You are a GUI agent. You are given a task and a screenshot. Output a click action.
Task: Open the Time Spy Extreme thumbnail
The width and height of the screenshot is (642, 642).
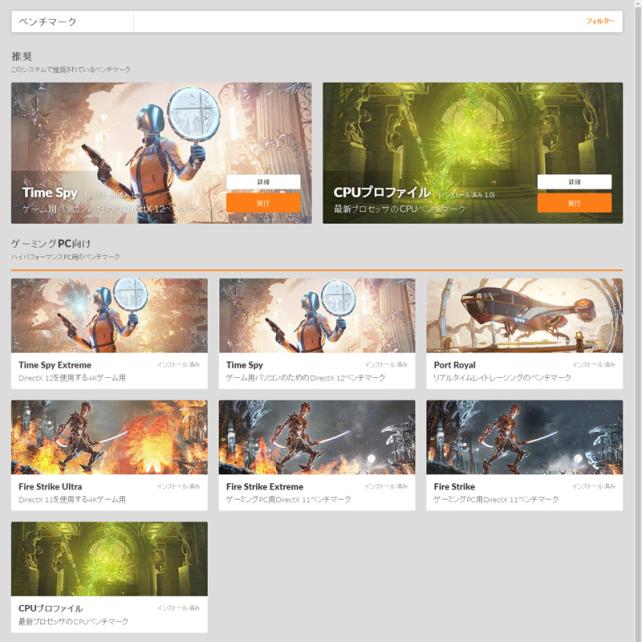click(x=109, y=315)
